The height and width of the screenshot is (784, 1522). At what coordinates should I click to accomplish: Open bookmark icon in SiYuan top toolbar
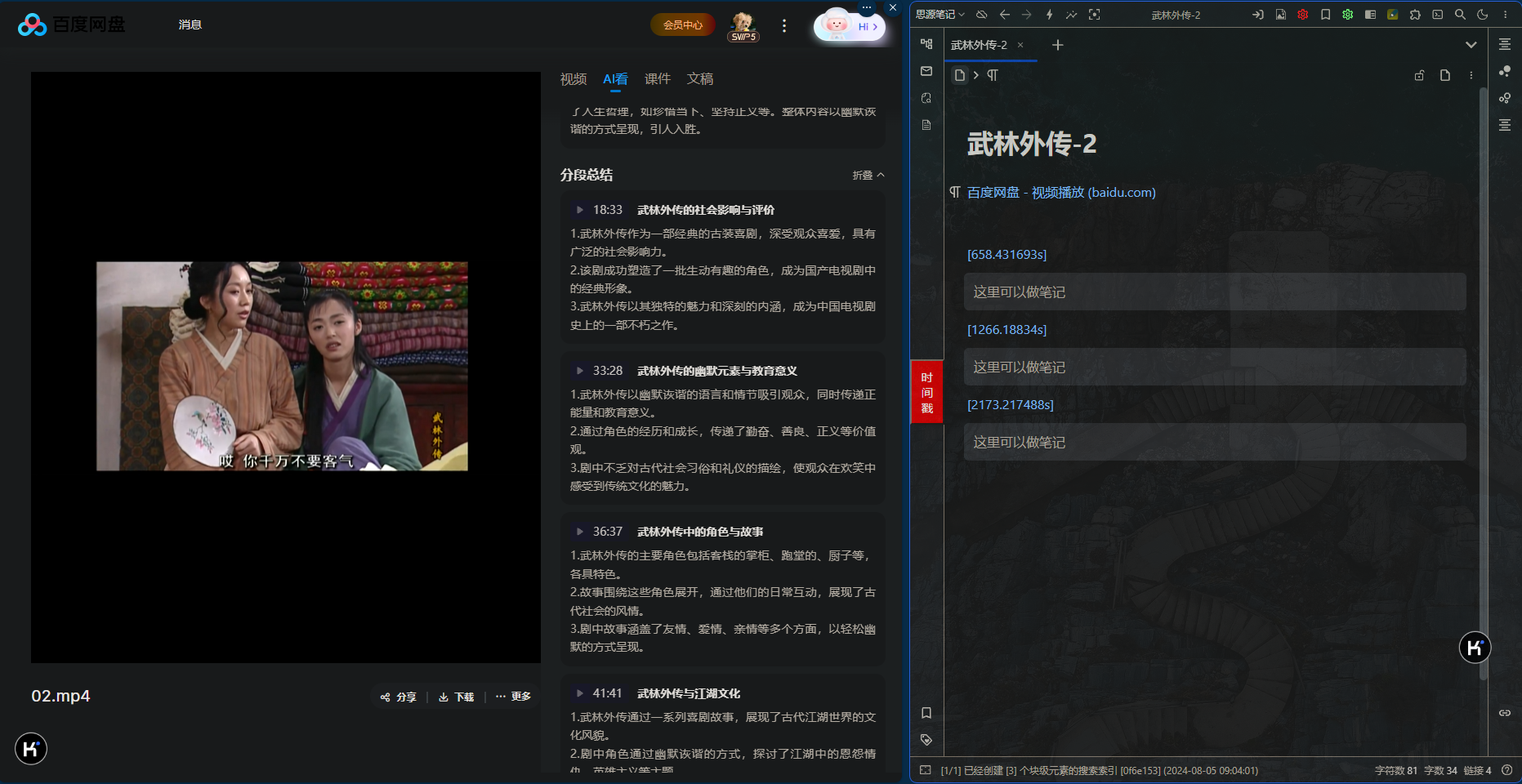(1325, 15)
